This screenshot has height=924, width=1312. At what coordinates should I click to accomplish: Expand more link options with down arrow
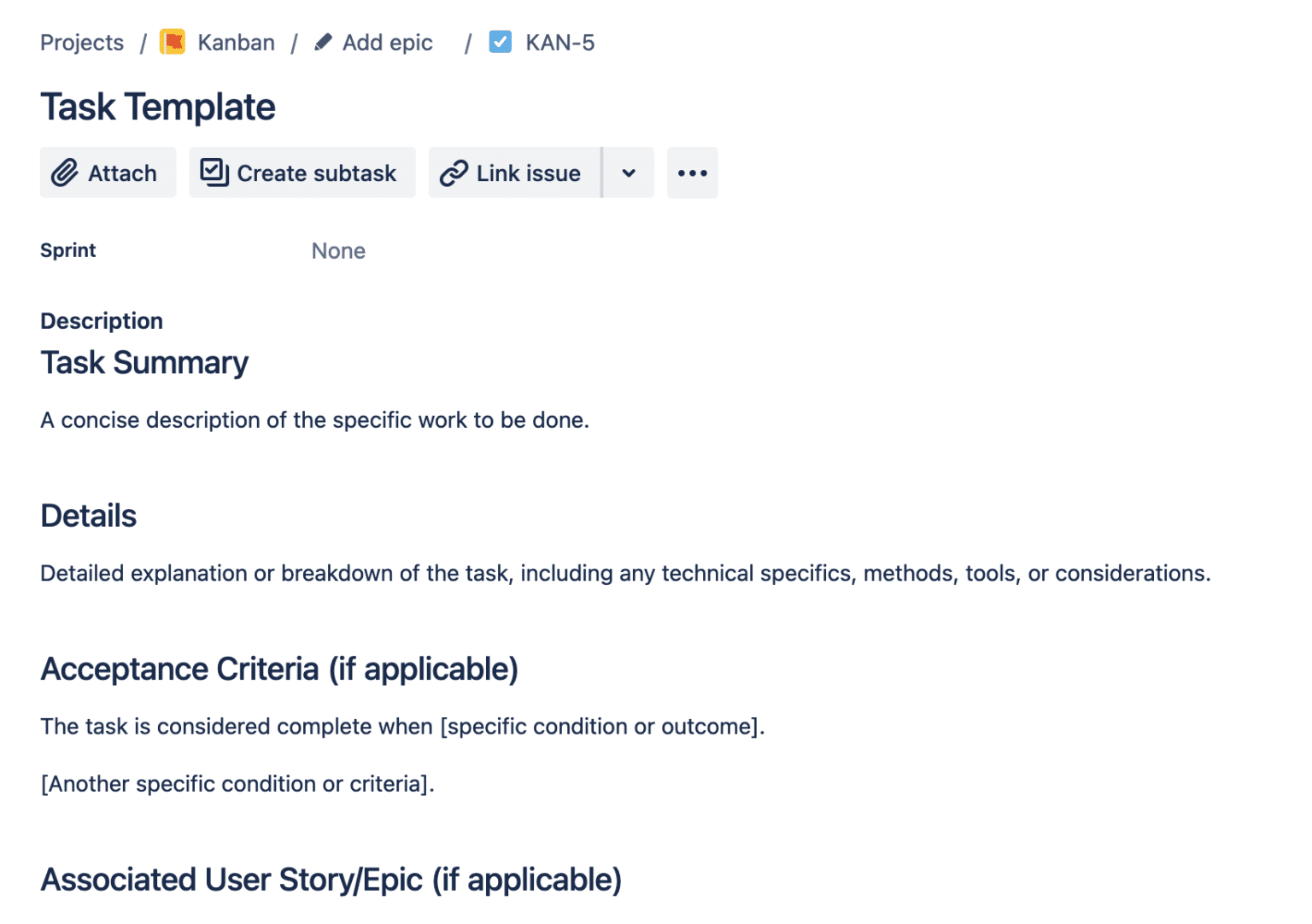point(629,173)
